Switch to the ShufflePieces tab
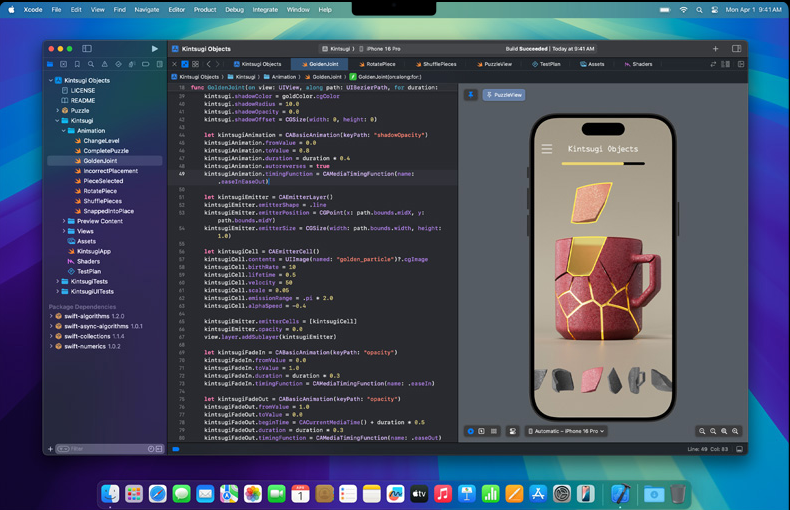790x510 pixels. 436,65
